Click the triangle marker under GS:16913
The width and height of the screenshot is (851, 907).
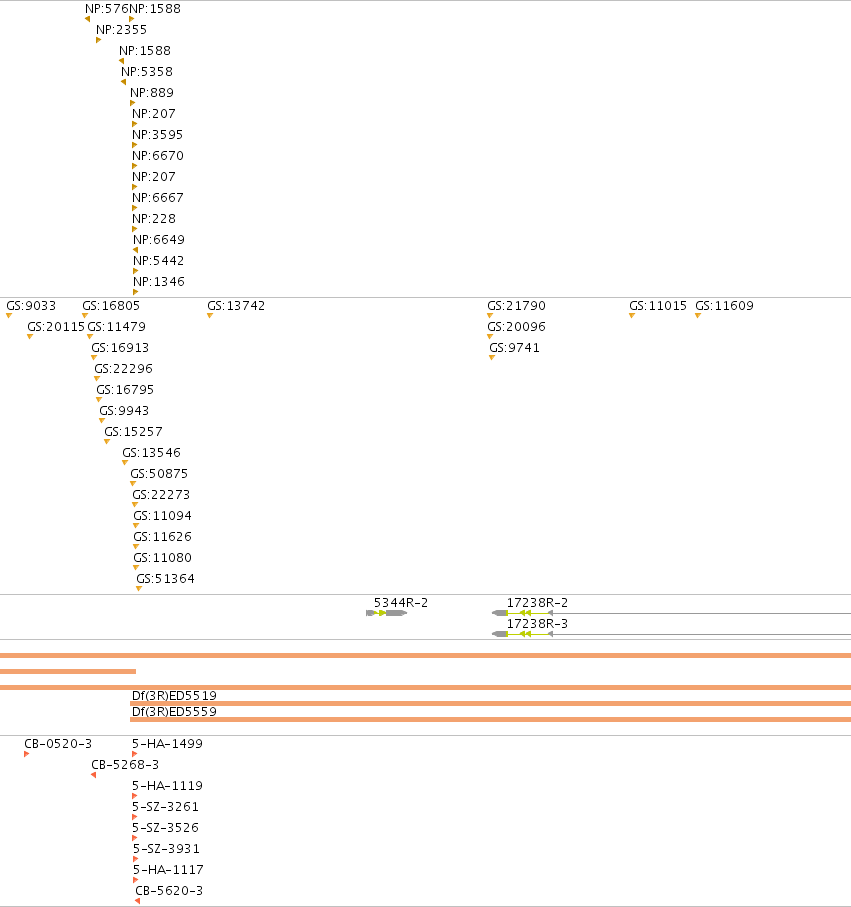point(94,358)
